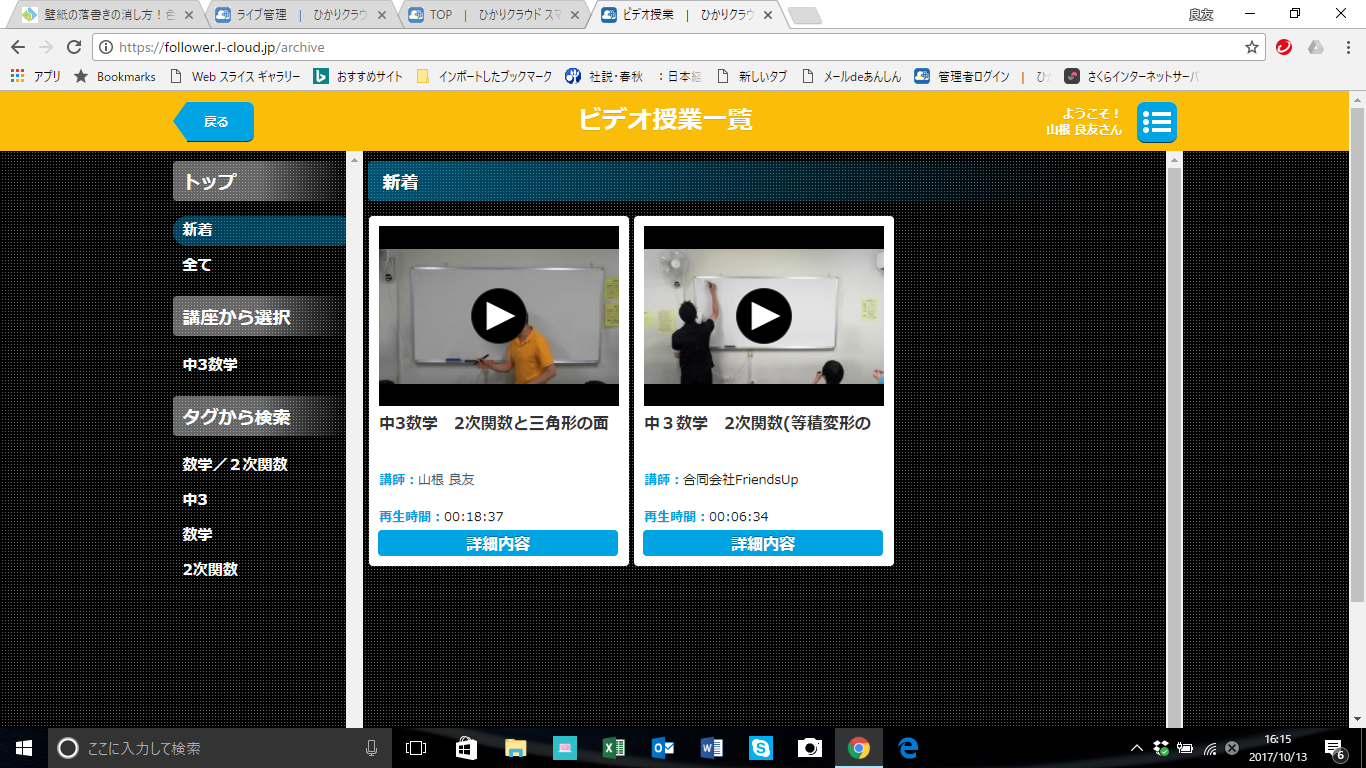Open the アプリ apps bookmark shortcut
1366x768 pixels.
tap(36, 76)
